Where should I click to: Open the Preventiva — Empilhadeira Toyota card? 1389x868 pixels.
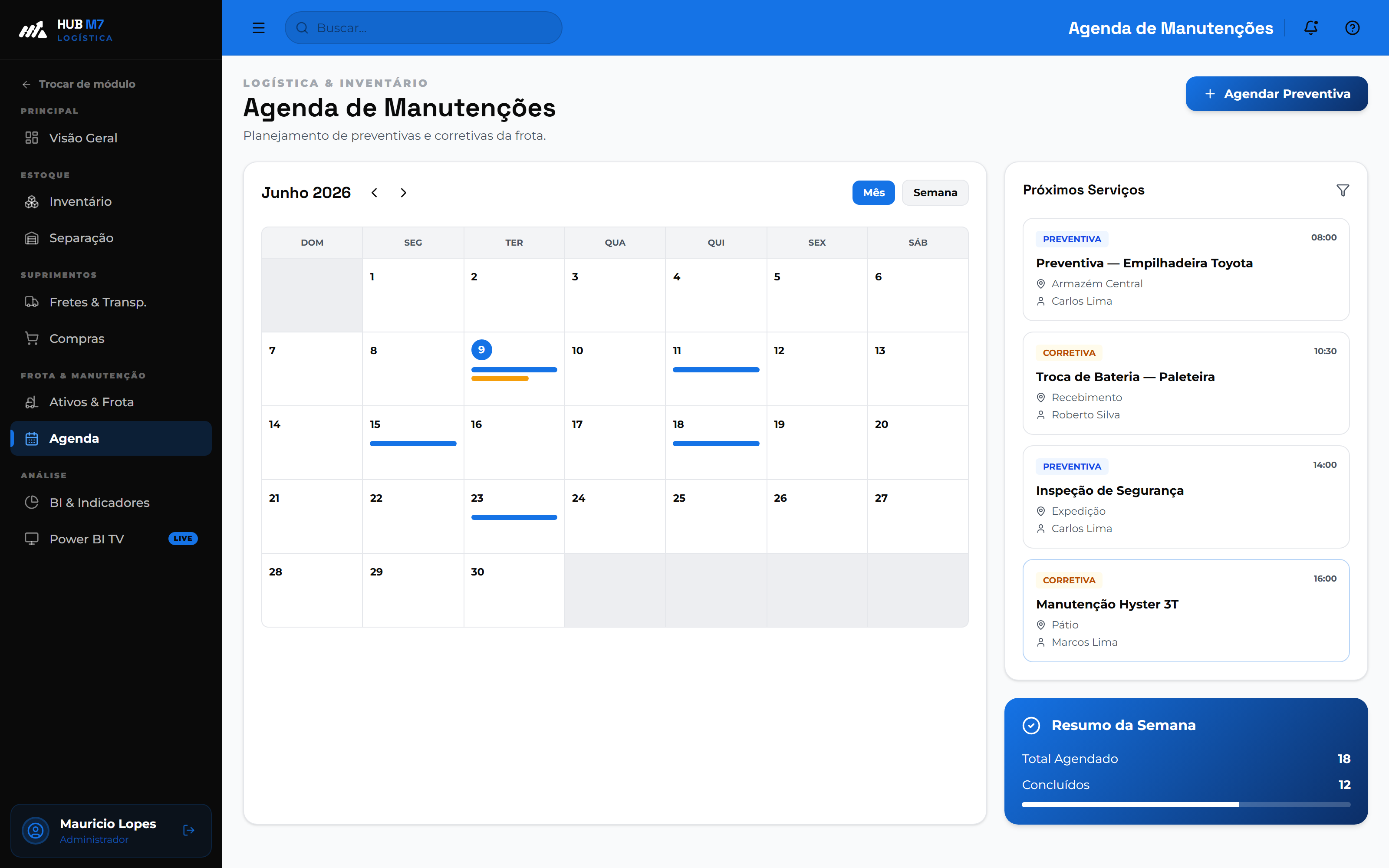click(x=1186, y=269)
